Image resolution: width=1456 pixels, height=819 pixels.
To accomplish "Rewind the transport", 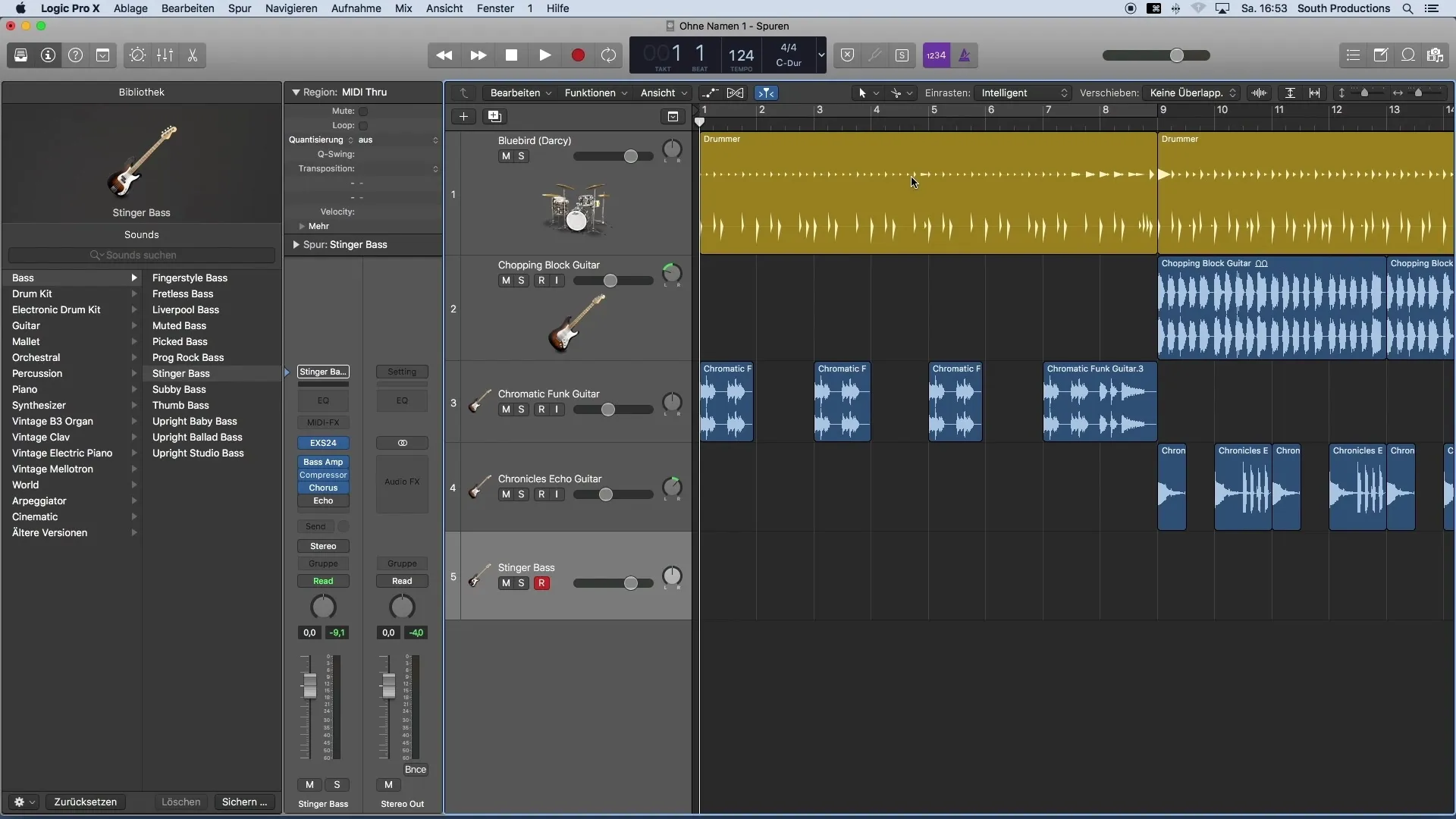I will (x=444, y=55).
